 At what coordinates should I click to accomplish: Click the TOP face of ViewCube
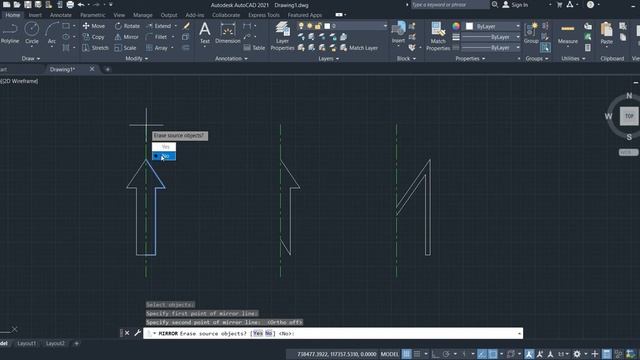click(629, 116)
